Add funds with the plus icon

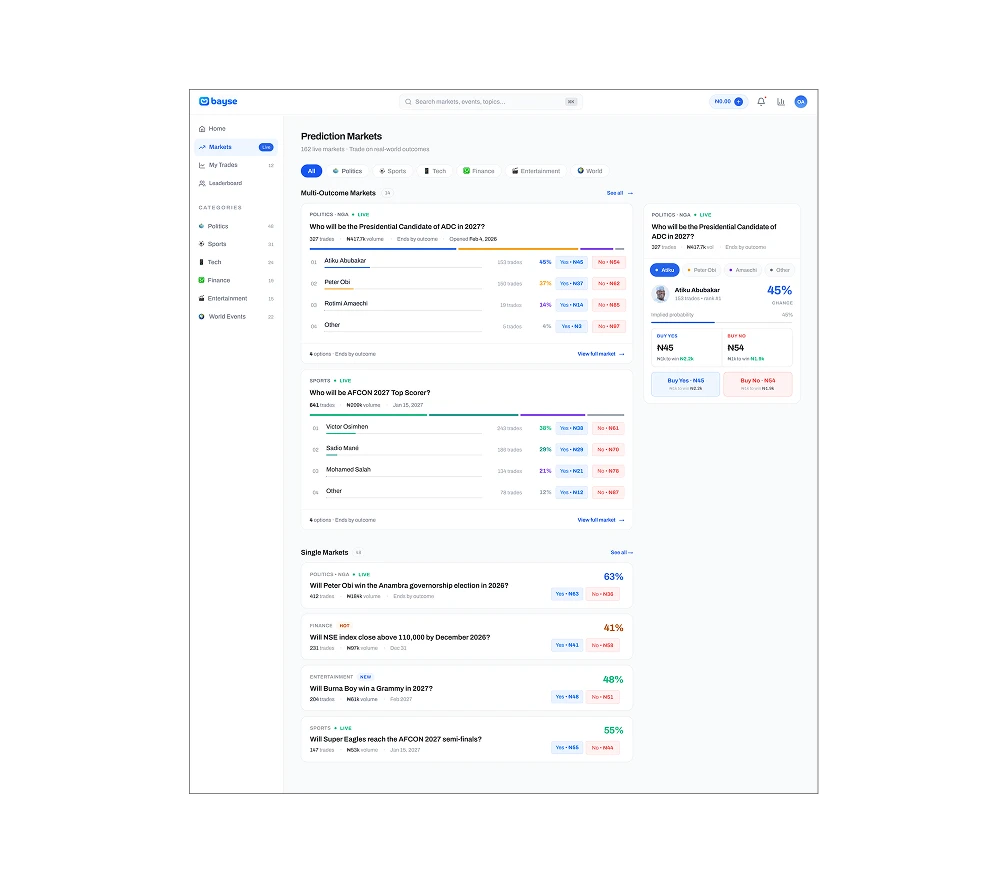739,102
